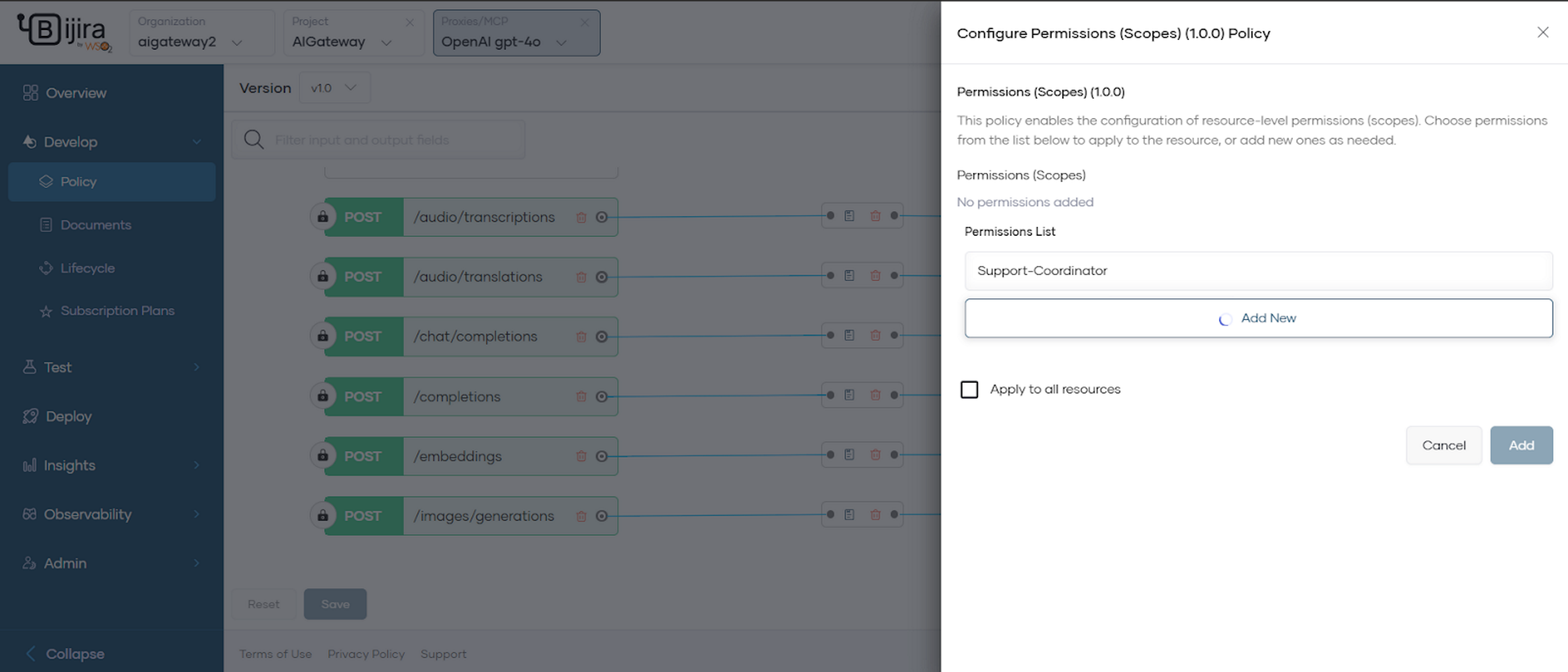
Task: Click the blue Add button
Action: click(x=1521, y=445)
